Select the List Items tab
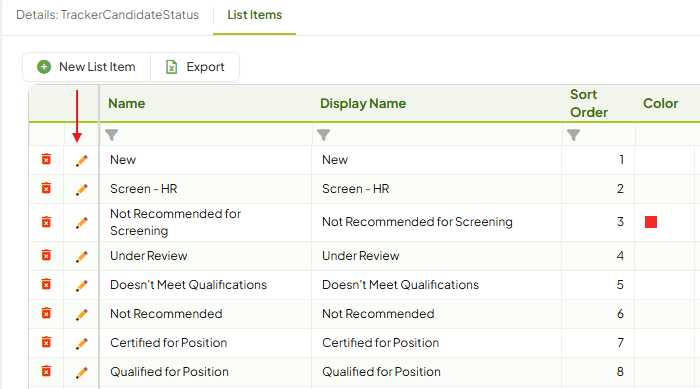Image resolution: width=700 pixels, height=389 pixels. click(254, 15)
